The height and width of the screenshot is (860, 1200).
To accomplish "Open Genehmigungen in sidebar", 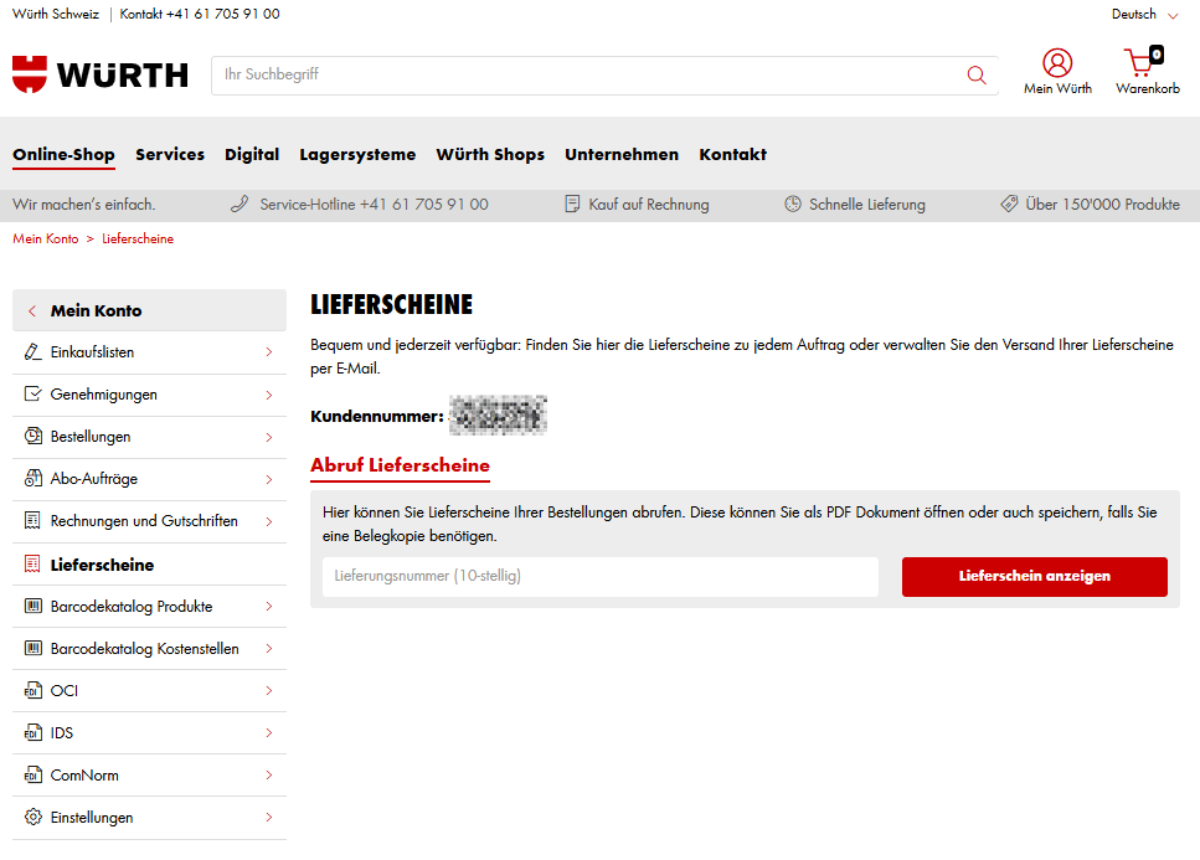I will tap(149, 394).
